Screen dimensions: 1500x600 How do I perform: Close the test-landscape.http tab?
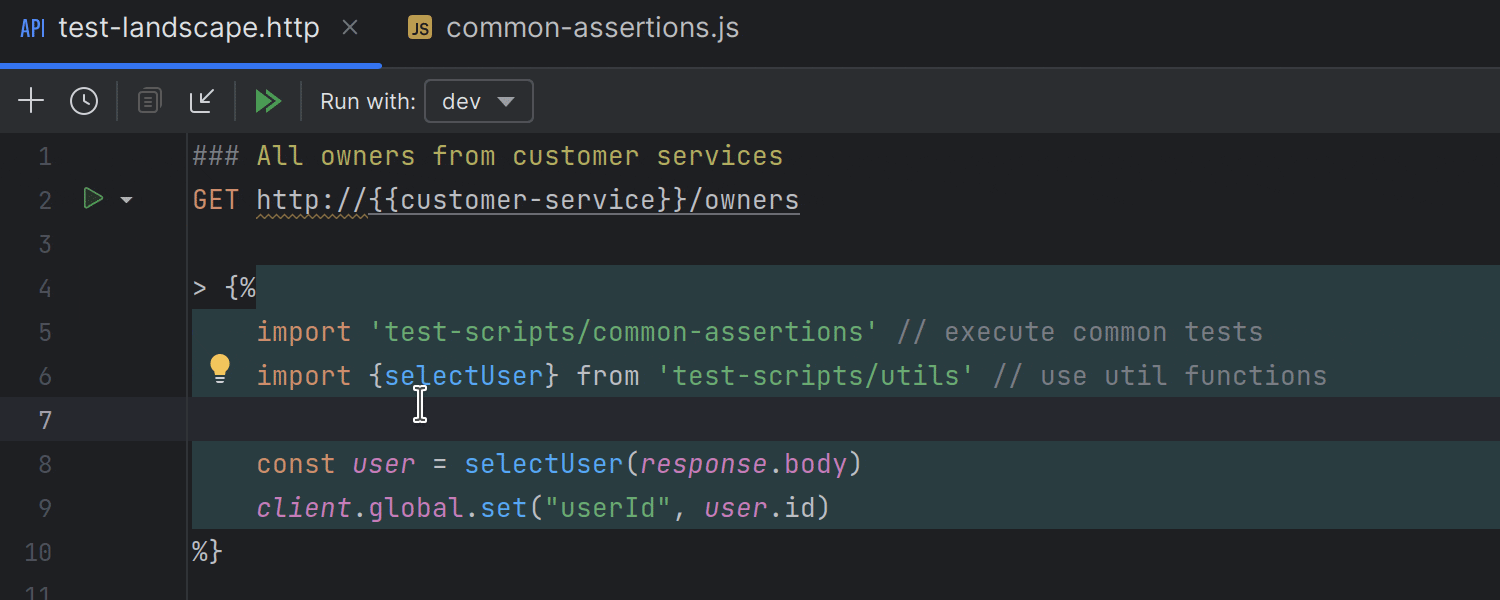coord(350,27)
